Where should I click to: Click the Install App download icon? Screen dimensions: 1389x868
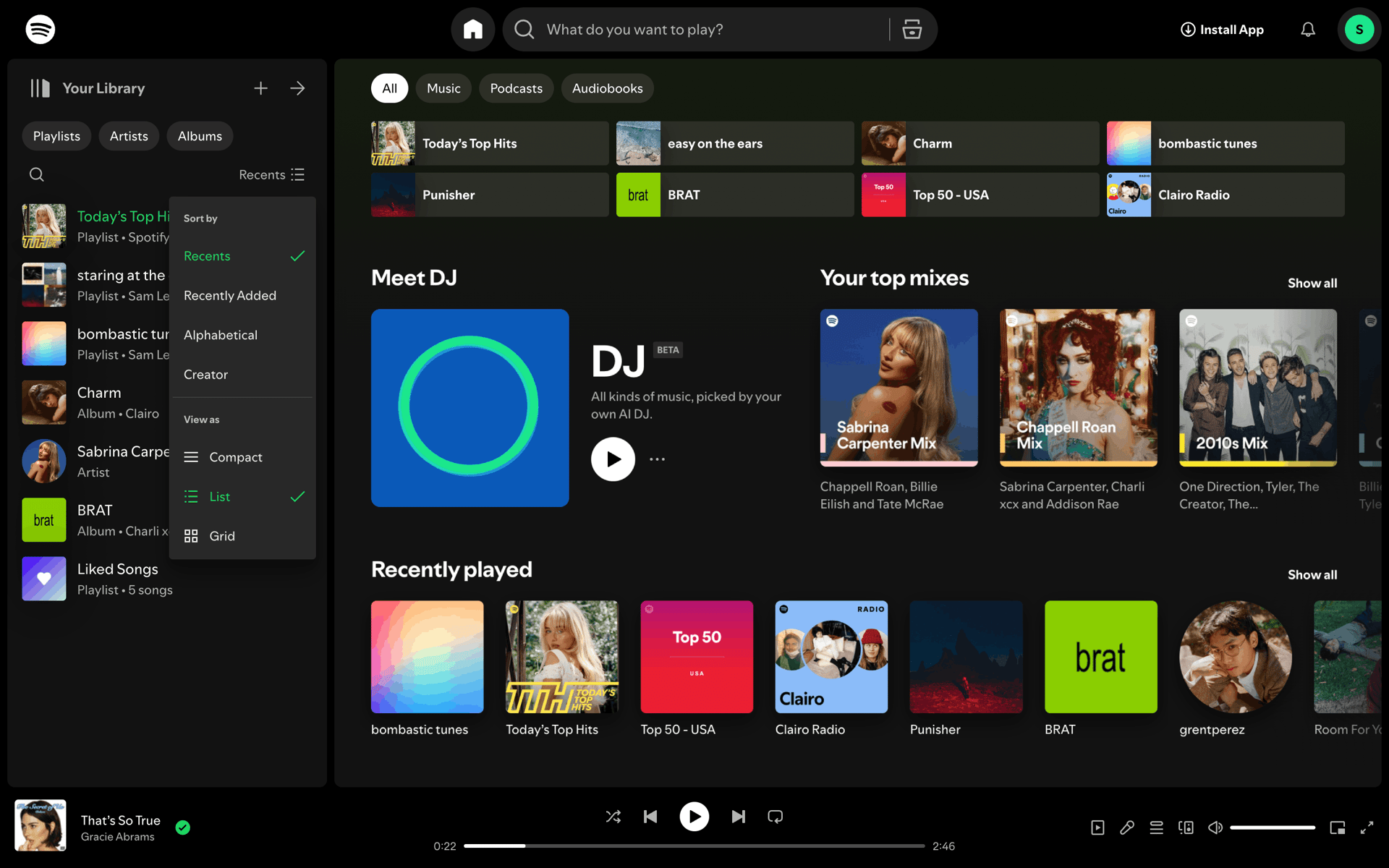[1188, 30]
